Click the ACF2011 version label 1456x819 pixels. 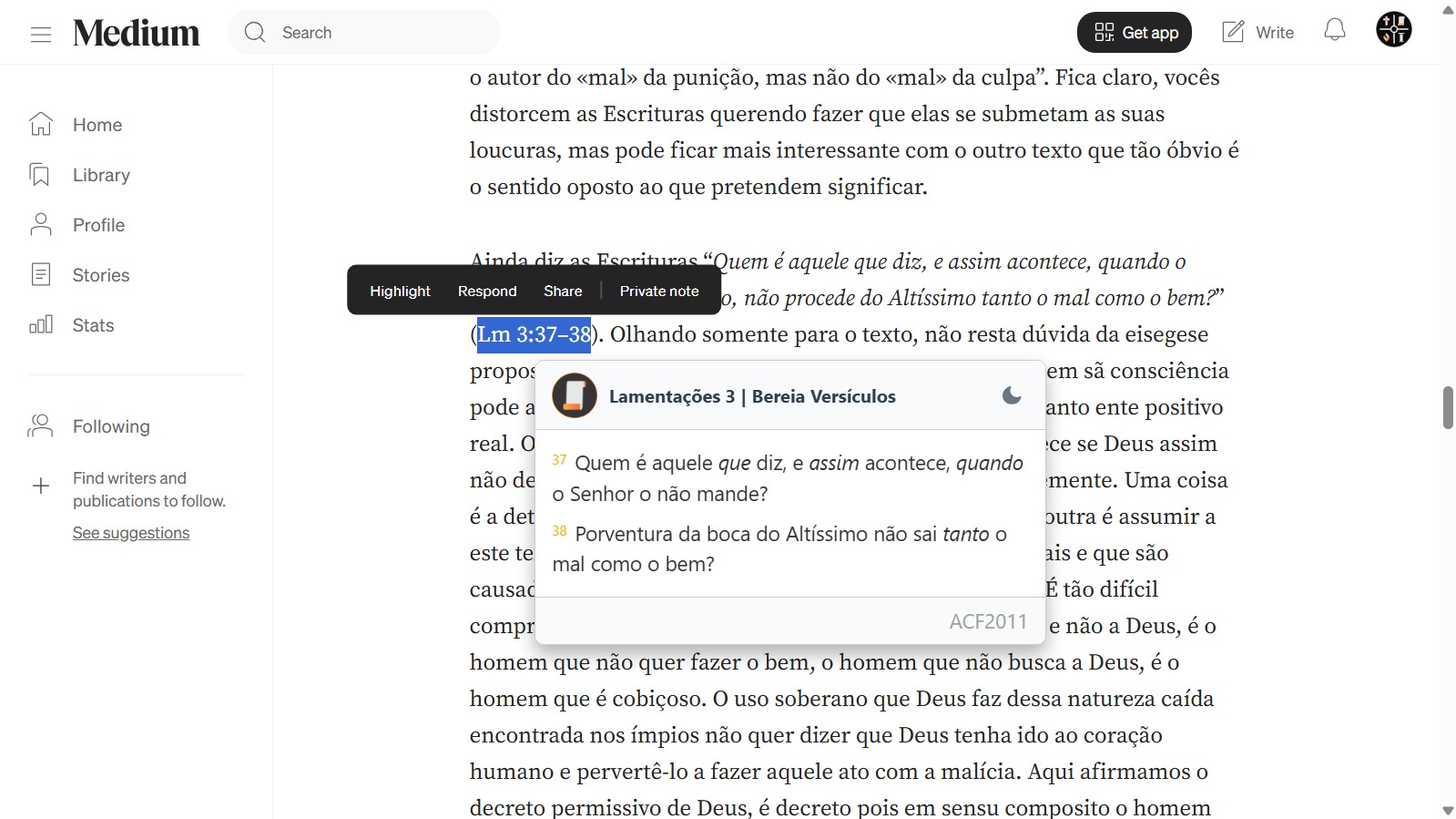click(x=988, y=621)
